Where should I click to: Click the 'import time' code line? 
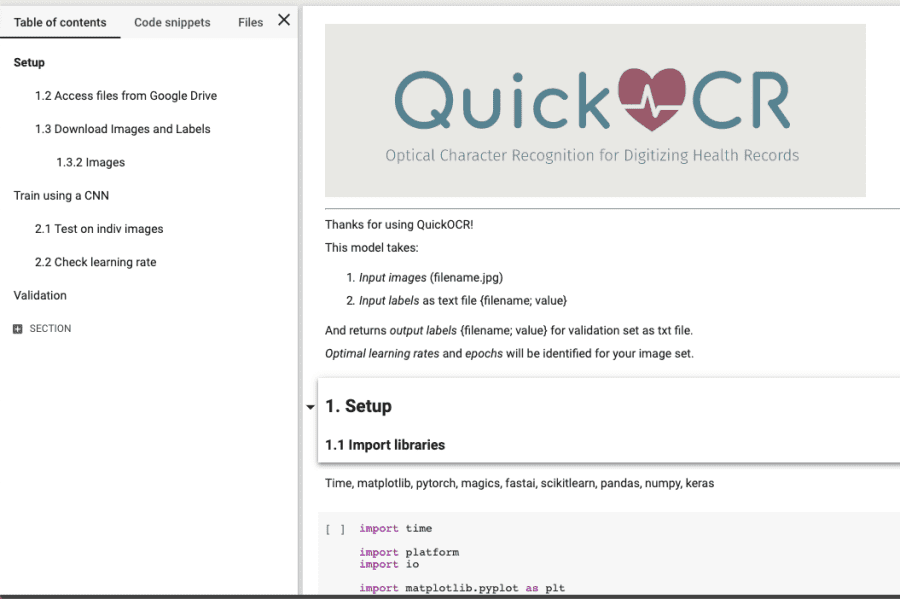(395, 528)
